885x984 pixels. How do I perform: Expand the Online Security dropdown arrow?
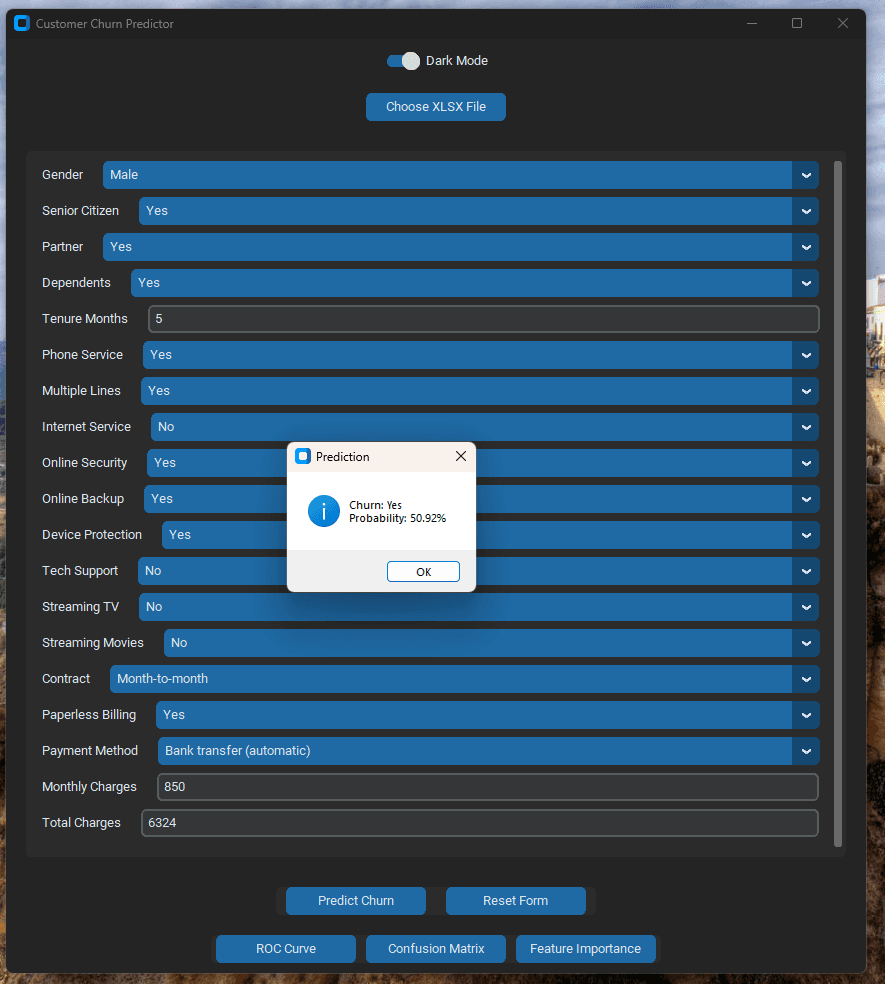(806, 463)
